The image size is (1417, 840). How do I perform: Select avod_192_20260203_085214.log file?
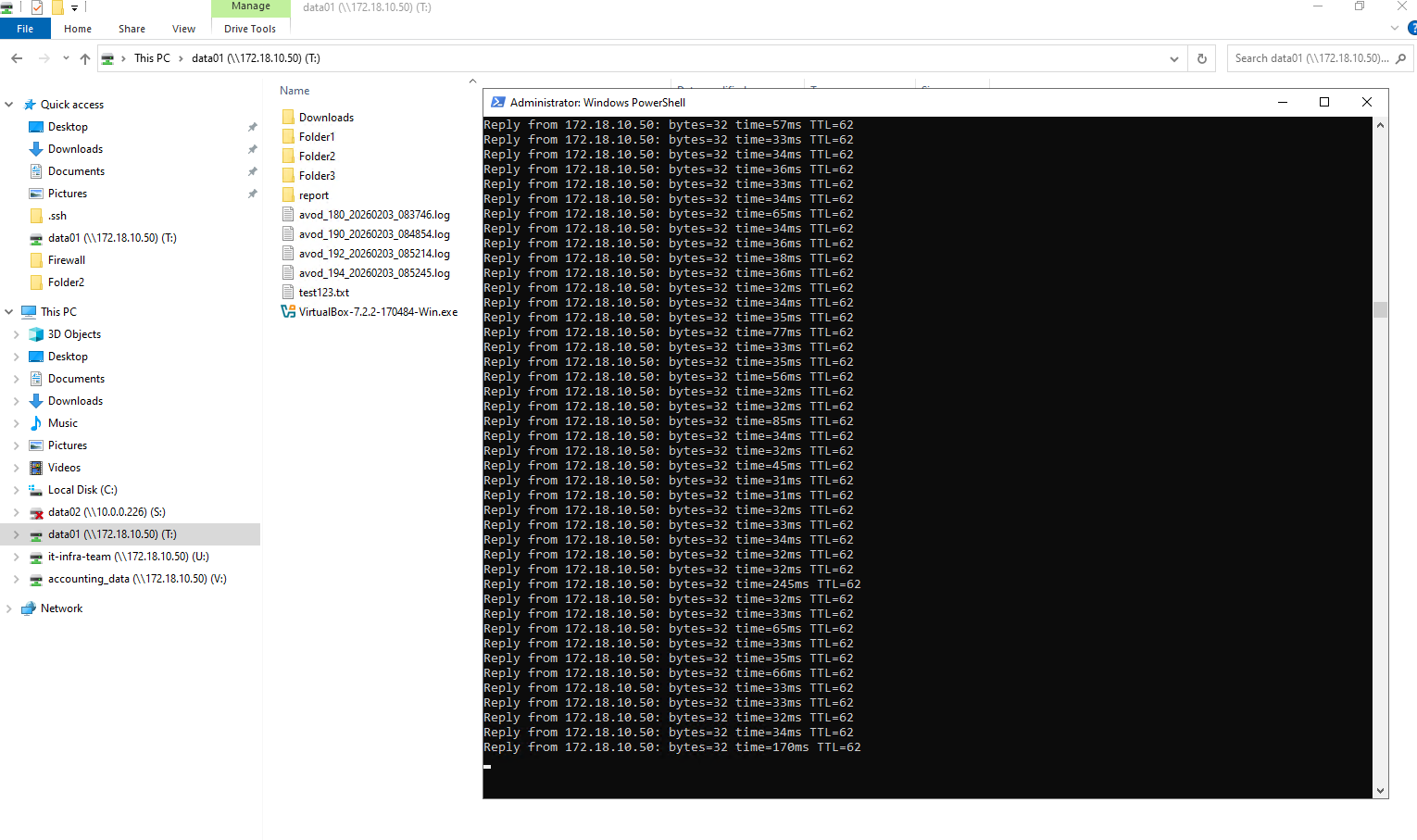click(x=374, y=254)
